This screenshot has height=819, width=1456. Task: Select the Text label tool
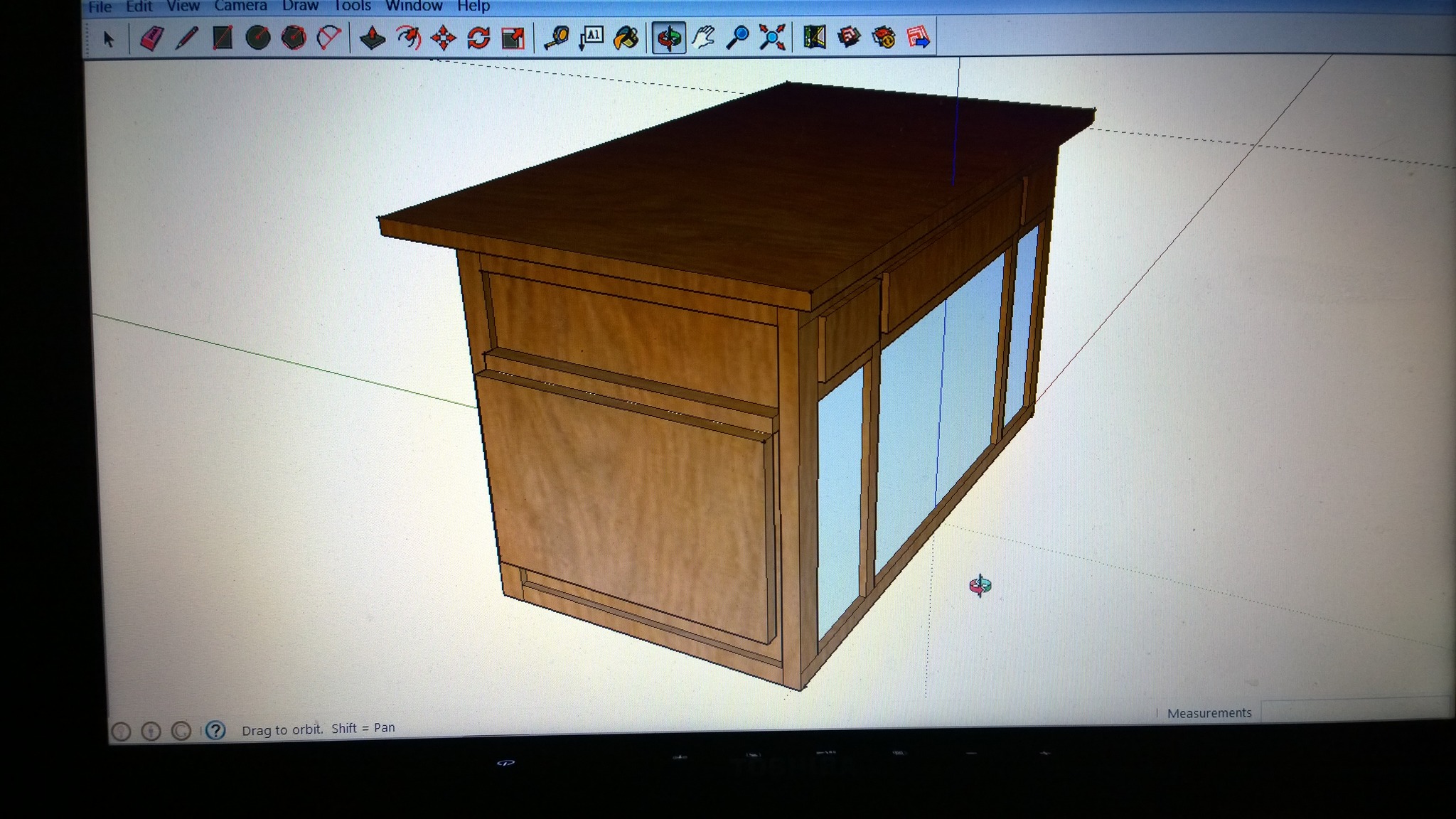tap(591, 38)
